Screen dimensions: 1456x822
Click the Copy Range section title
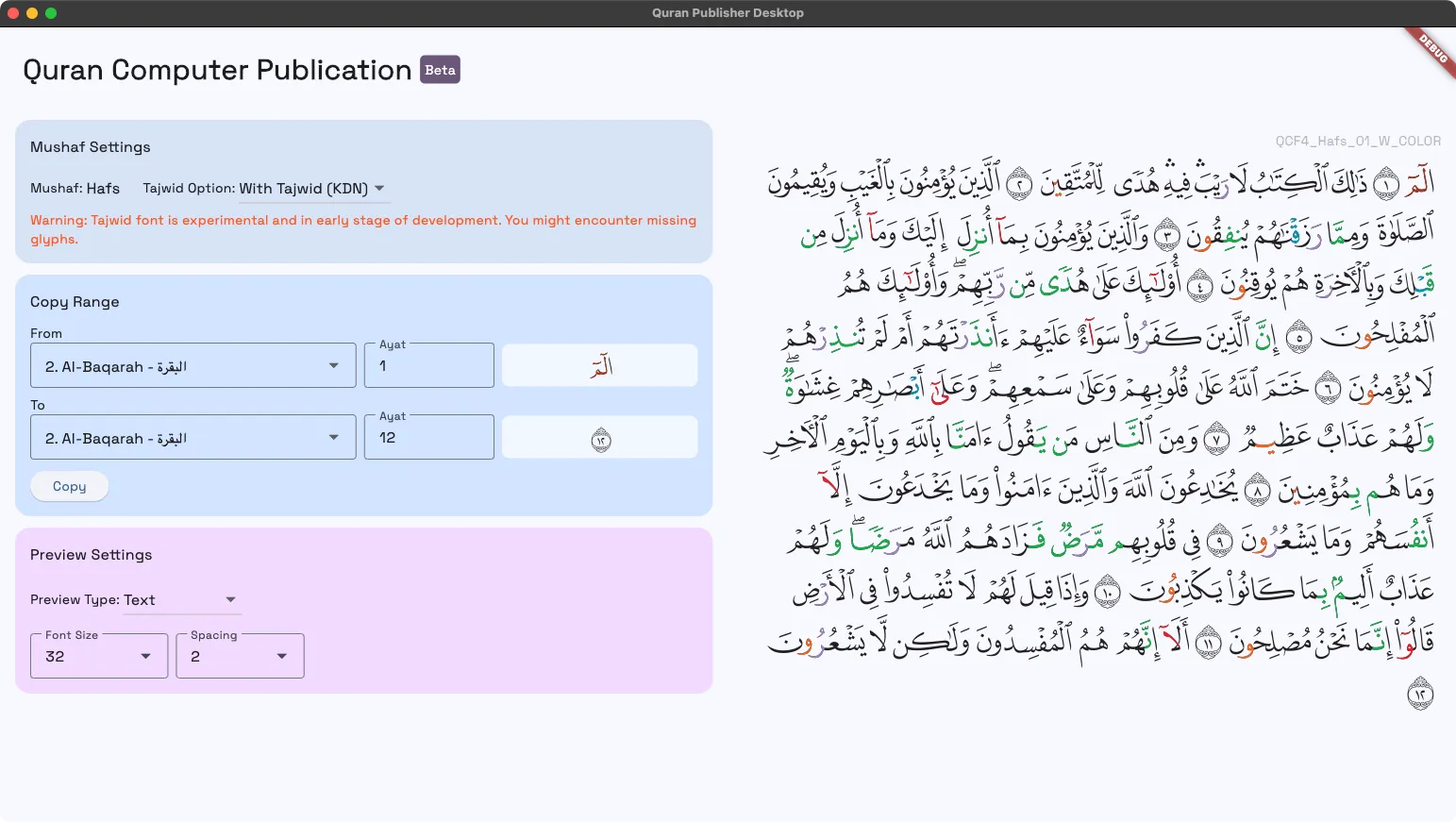[x=75, y=302]
